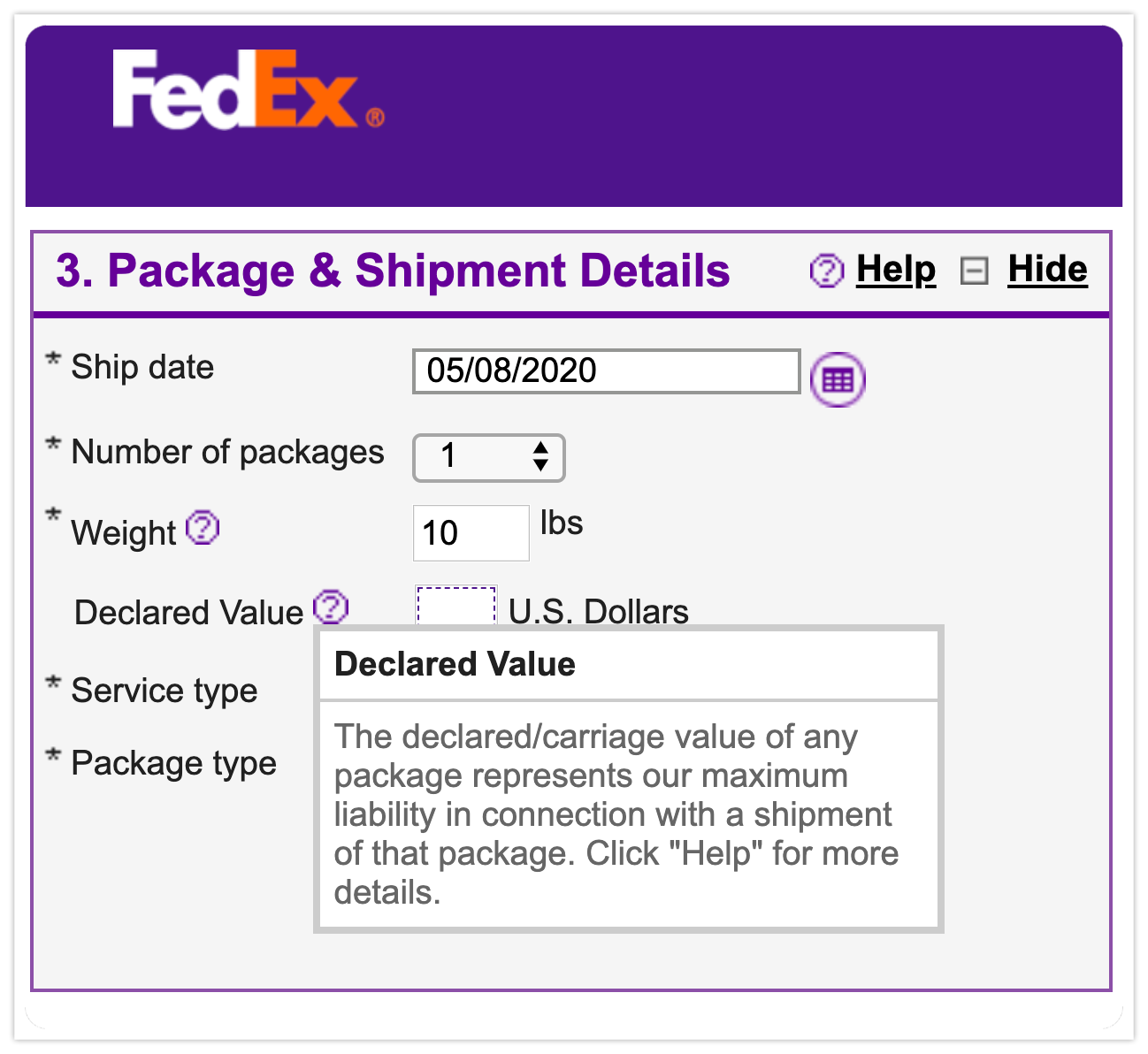
Task: Click the Declared Value field label
Action: (x=188, y=613)
